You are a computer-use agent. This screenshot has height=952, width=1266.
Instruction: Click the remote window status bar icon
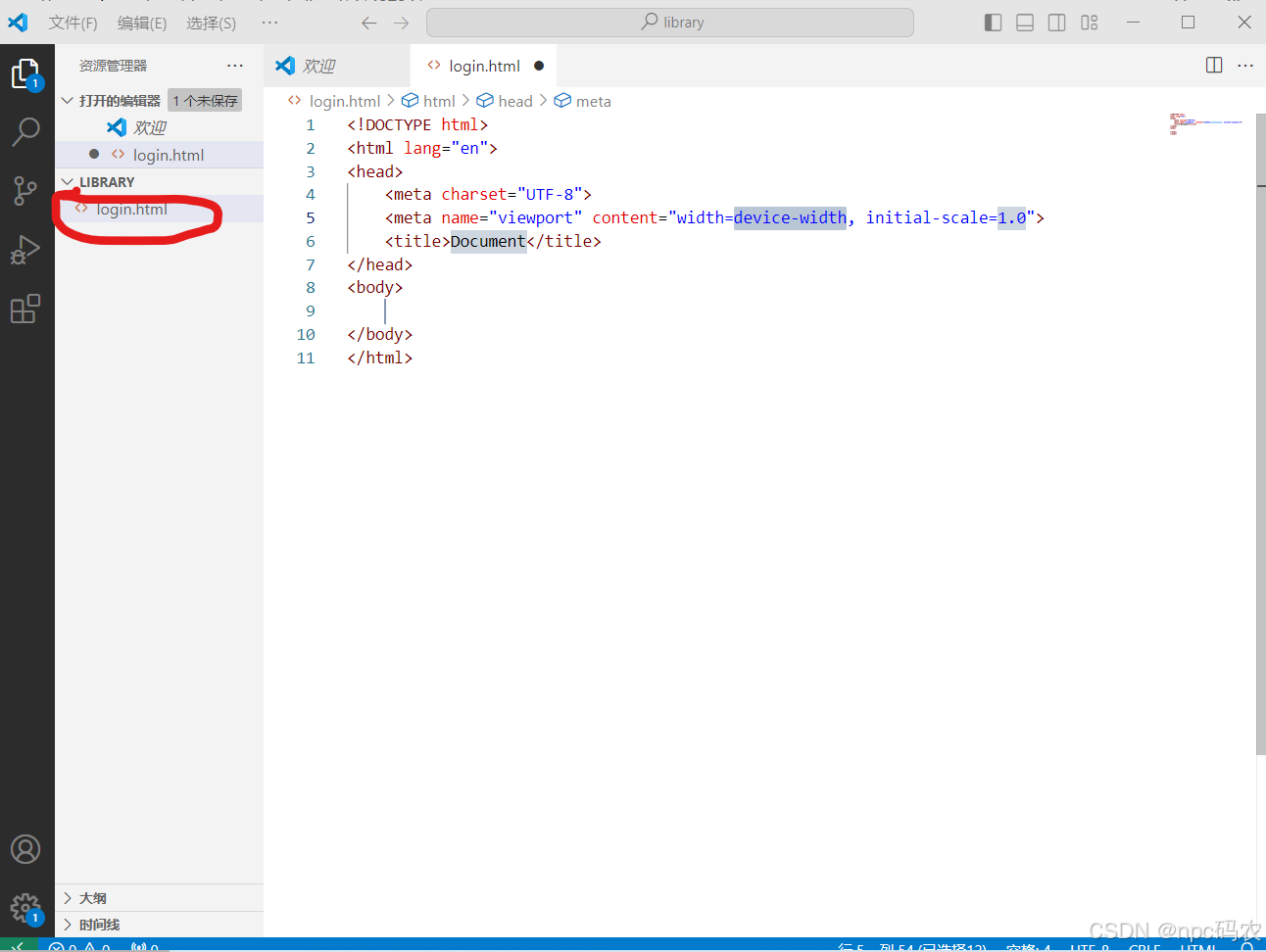click(19, 946)
